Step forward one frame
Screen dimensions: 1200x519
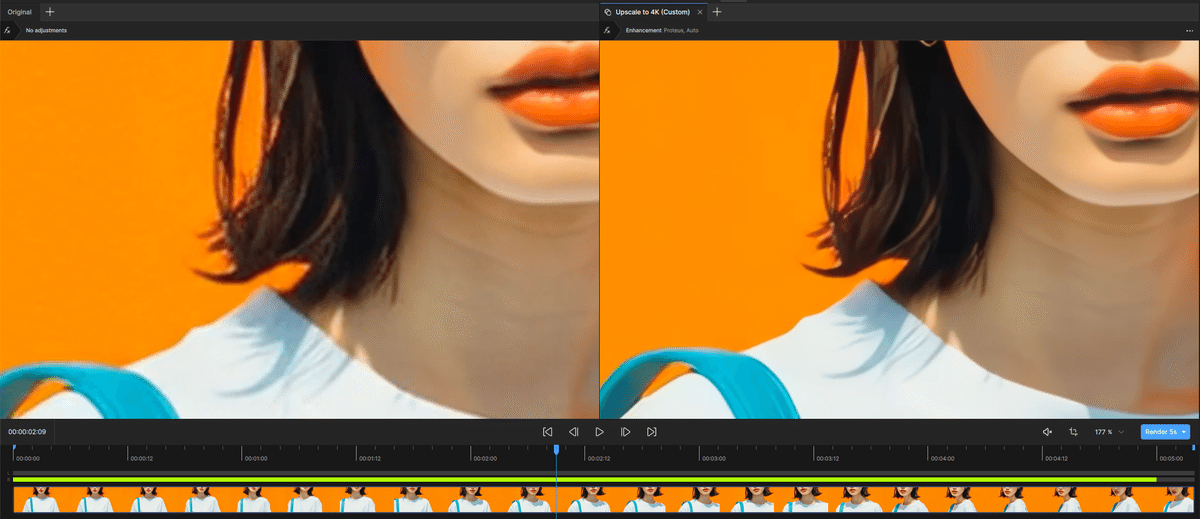[625, 432]
